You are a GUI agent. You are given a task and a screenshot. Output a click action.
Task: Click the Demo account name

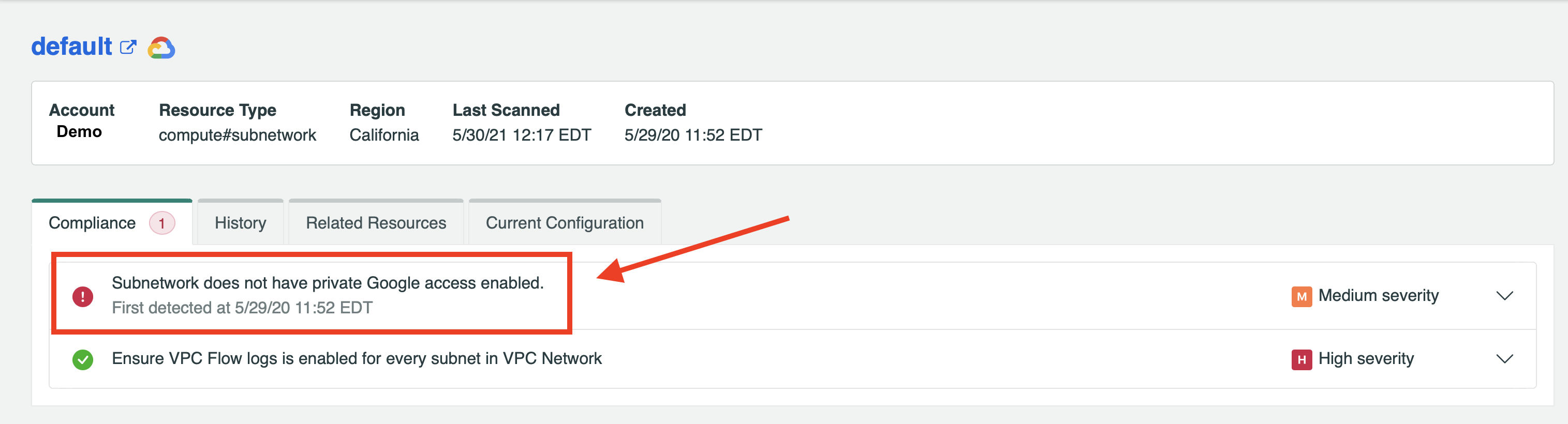point(79,132)
